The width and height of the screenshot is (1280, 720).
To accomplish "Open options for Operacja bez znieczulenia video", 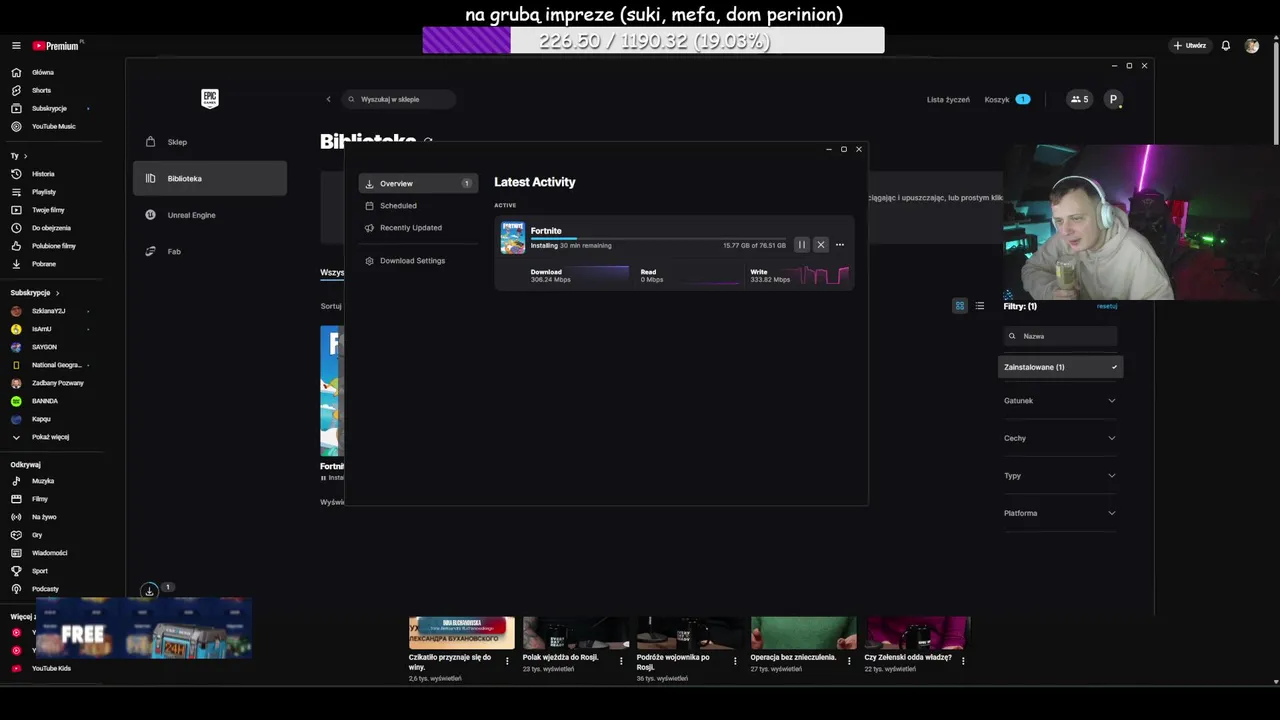I will point(849,662).
